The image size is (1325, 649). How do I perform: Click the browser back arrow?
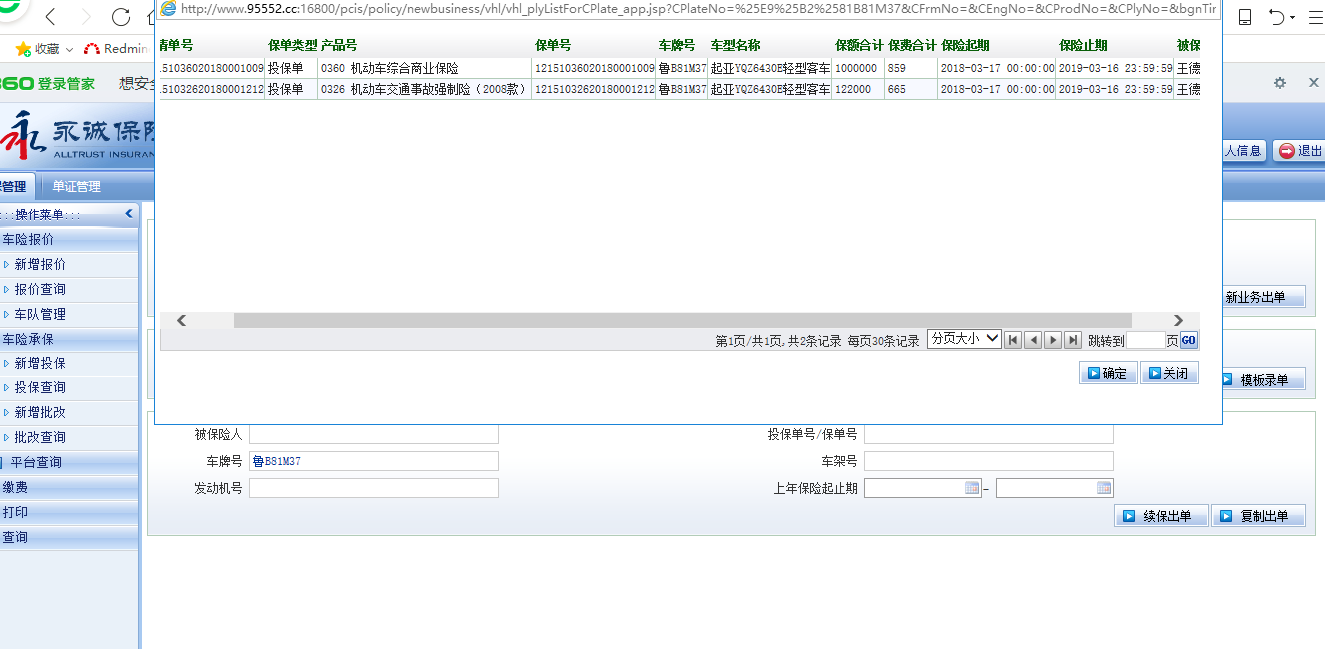pyautogui.click(x=51, y=17)
